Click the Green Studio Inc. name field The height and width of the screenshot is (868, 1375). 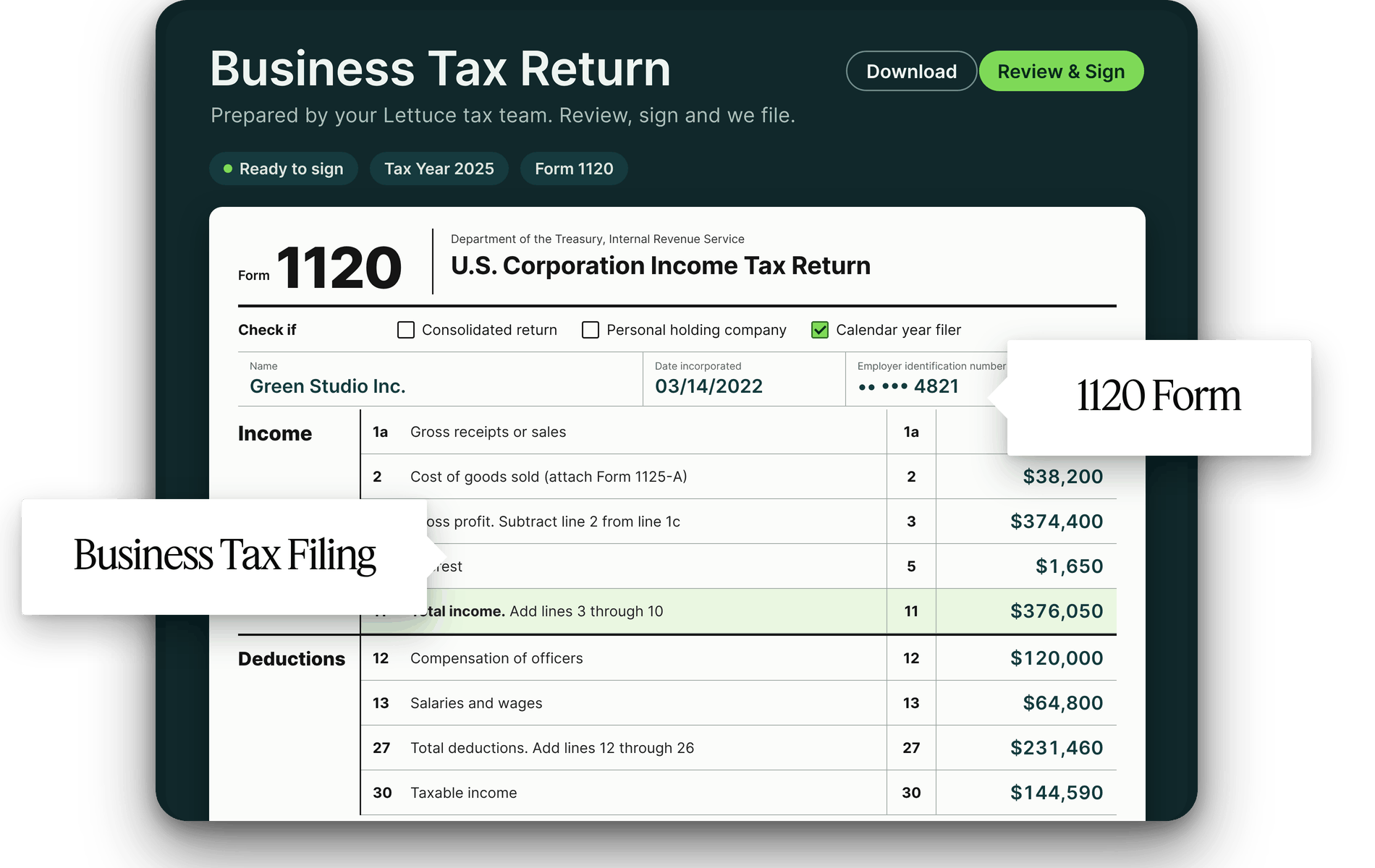(x=440, y=379)
